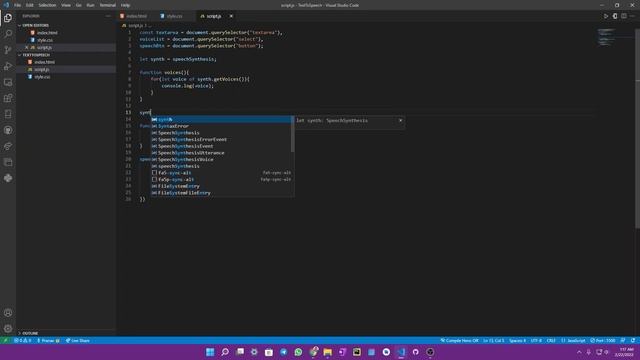
Task: Open the Extensions view
Action: pos(8,98)
